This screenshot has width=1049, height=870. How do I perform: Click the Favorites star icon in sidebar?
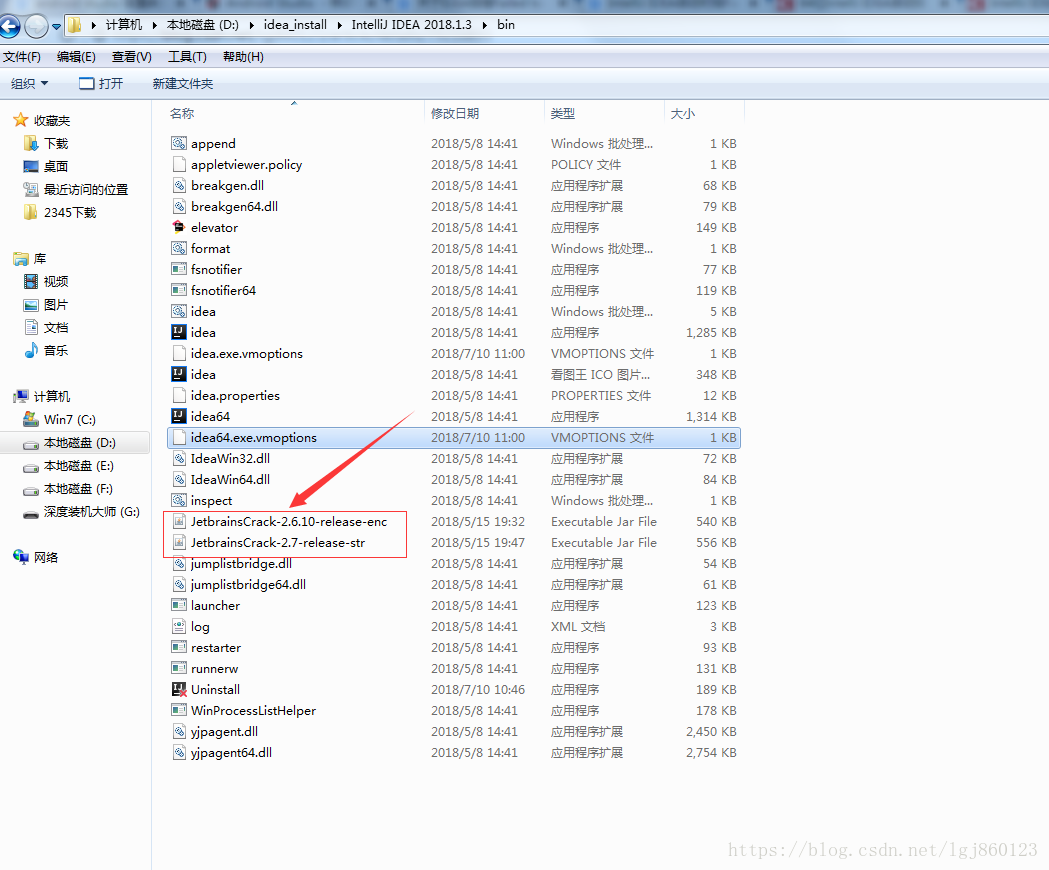pyautogui.click(x=21, y=120)
